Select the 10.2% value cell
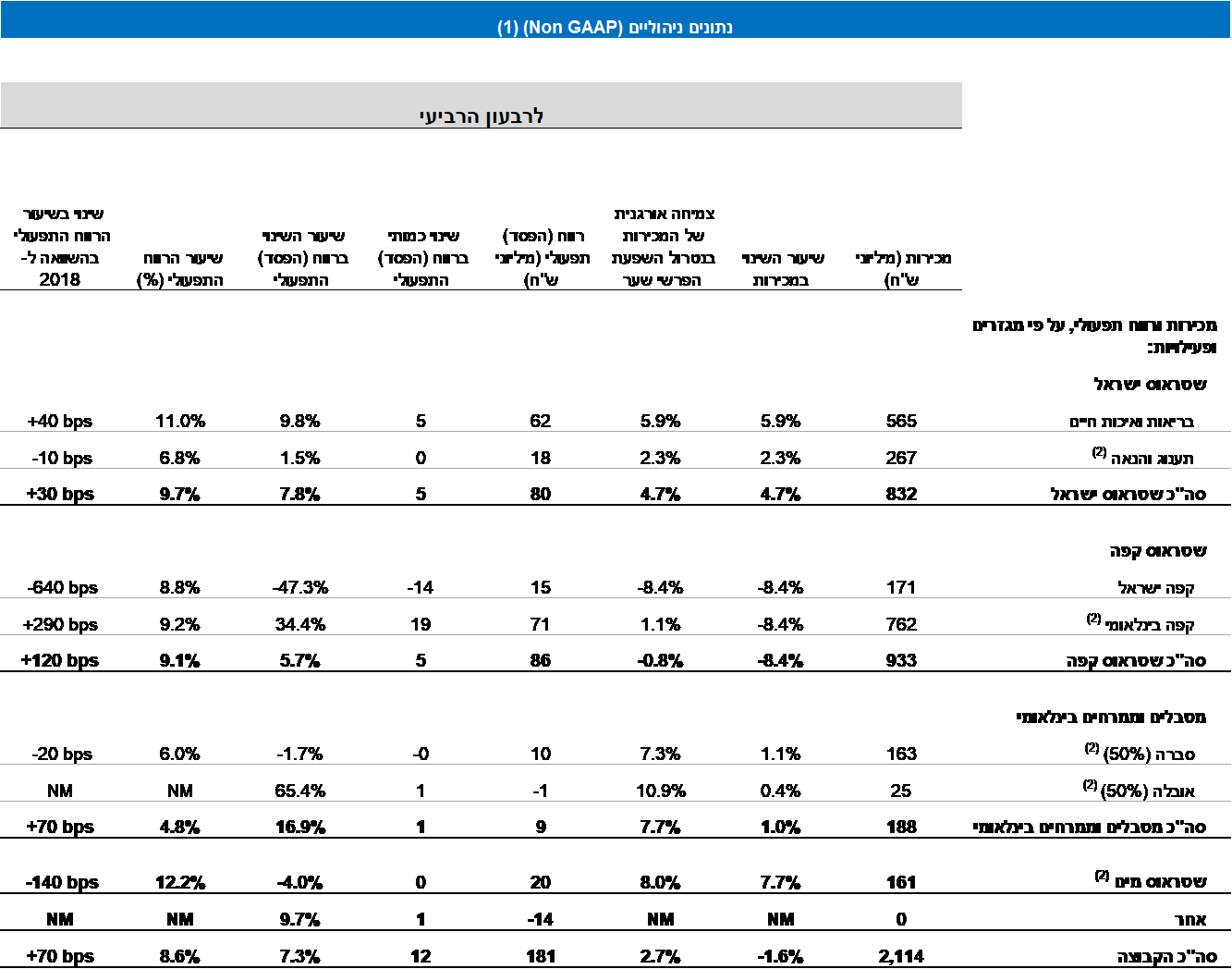This screenshot has width=1232, height=969. (x=661, y=791)
